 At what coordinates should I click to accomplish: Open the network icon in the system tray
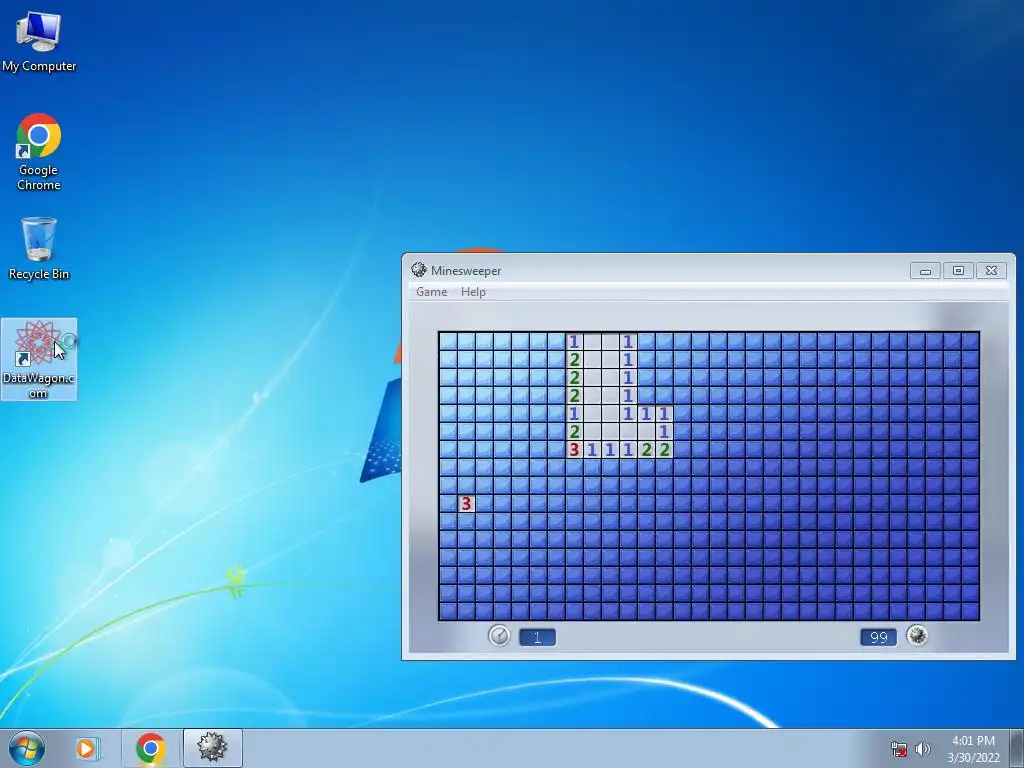[899, 749]
